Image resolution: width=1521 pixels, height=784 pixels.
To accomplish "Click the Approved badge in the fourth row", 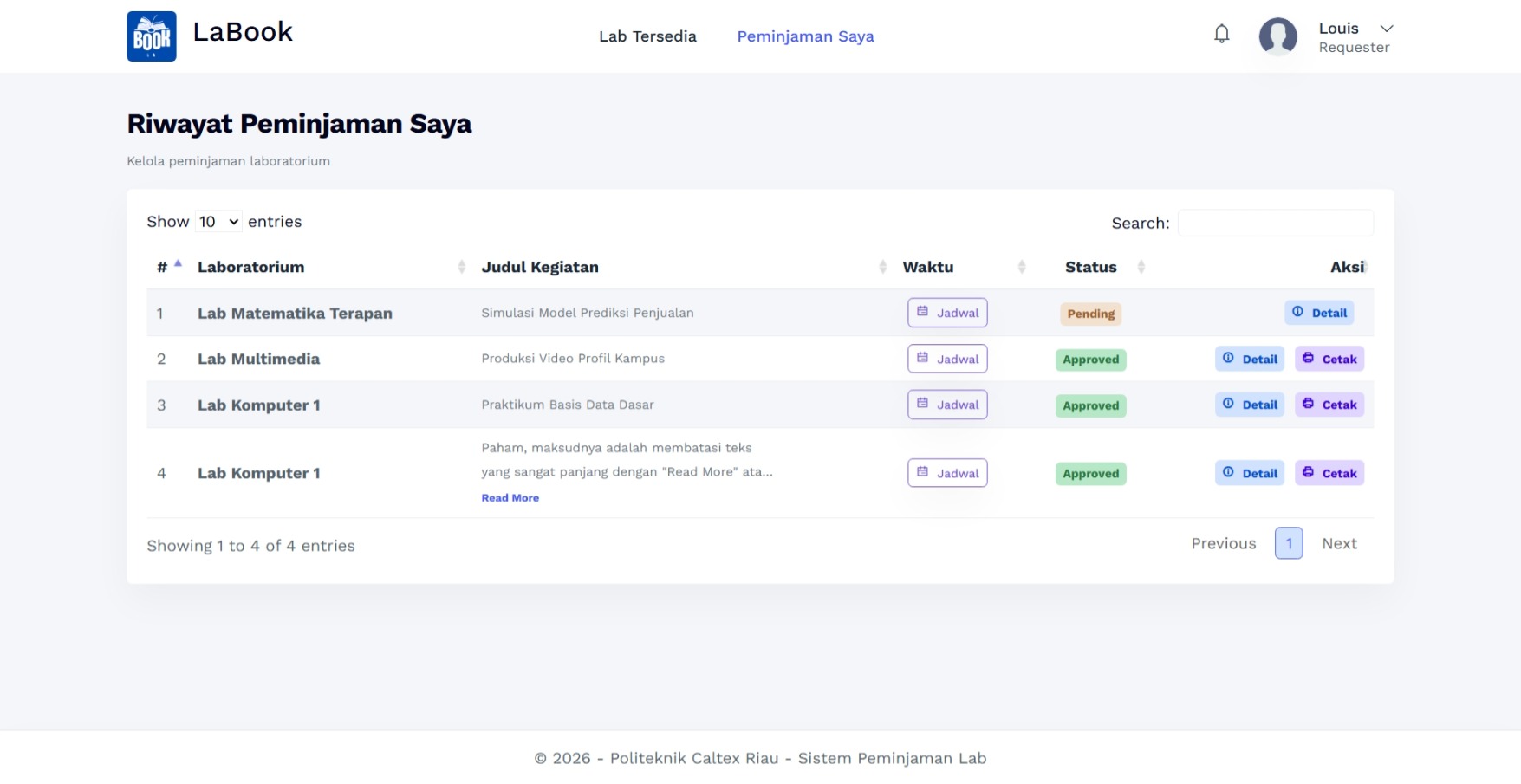I will click(x=1091, y=474).
